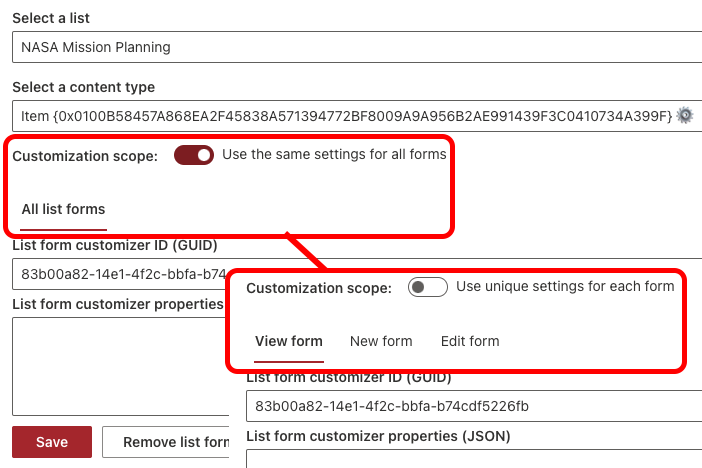Image resolution: width=702 pixels, height=468 pixels.
Task: Switch to the 'New form' tab
Action: [x=381, y=342]
